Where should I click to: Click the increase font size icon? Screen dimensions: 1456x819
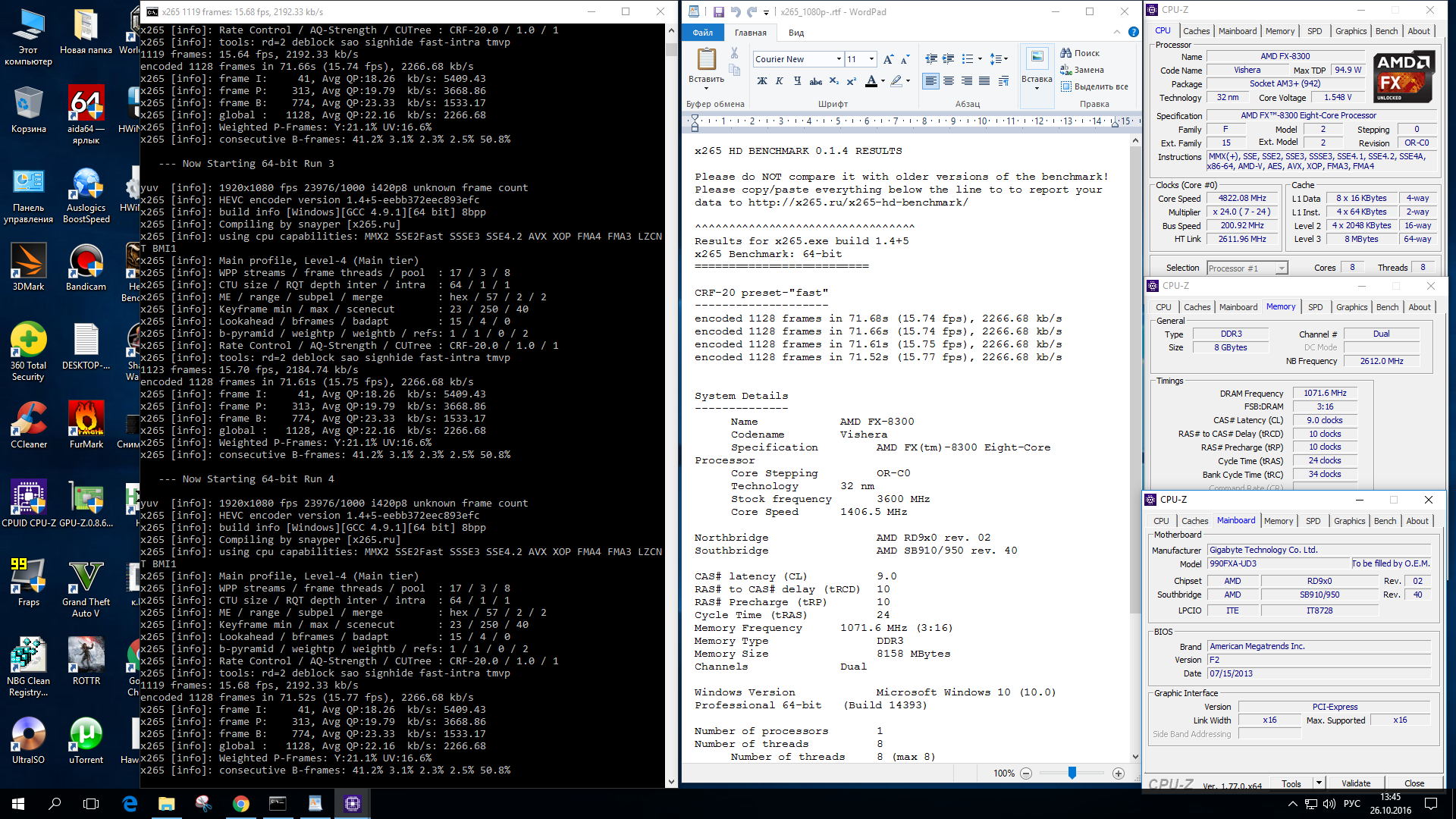tap(888, 59)
